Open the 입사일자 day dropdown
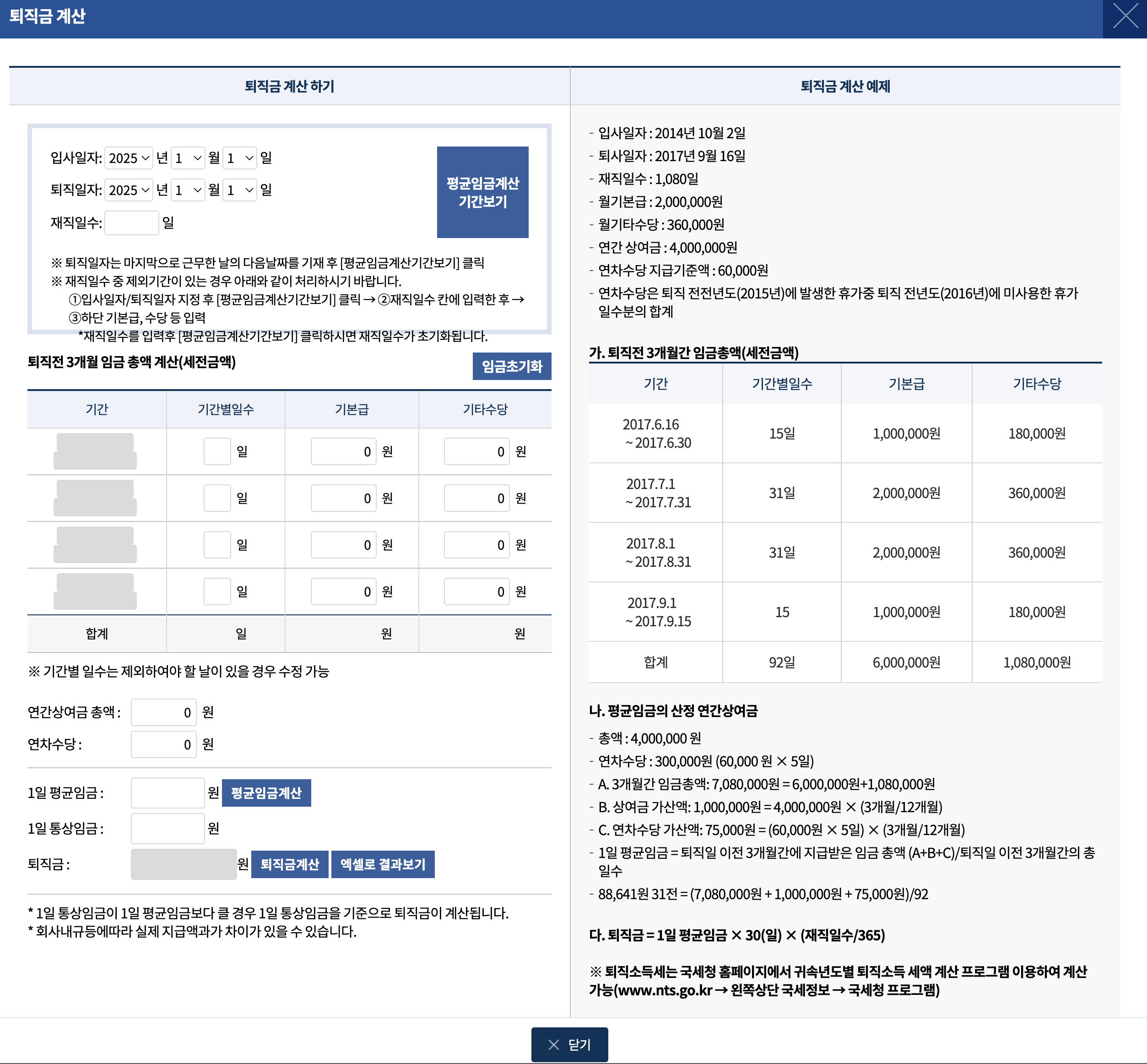This screenshot has width=1147, height=1064. point(239,158)
